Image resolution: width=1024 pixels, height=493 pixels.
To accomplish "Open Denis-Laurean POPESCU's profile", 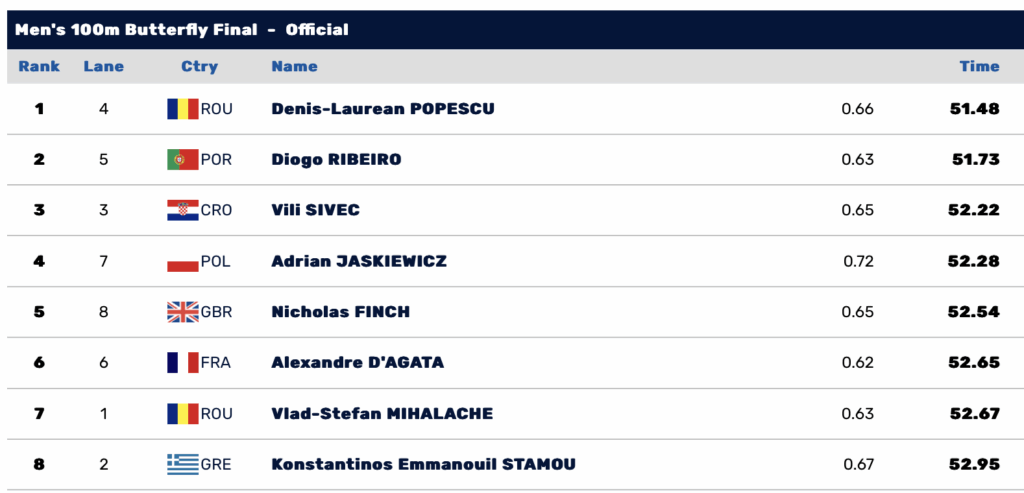I will [x=382, y=109].
